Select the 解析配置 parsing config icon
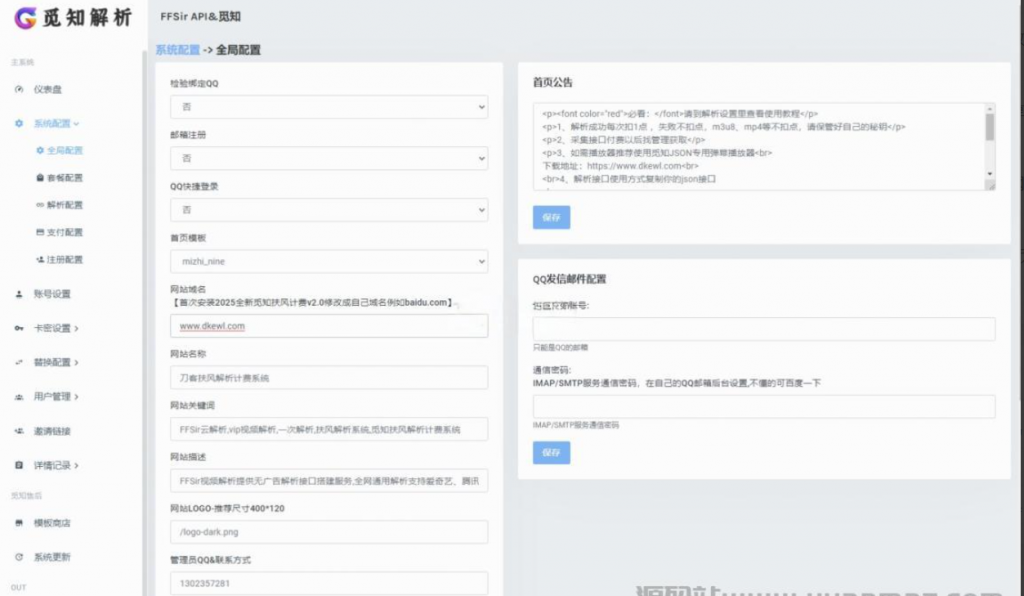Image resolution: width=1024 pixels, height=596 pixels. (42, 204)
